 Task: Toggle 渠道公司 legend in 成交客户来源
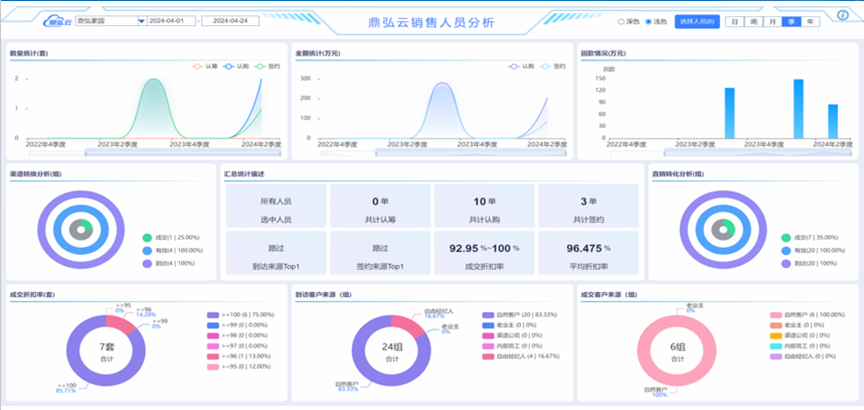[x=800, y=336]
